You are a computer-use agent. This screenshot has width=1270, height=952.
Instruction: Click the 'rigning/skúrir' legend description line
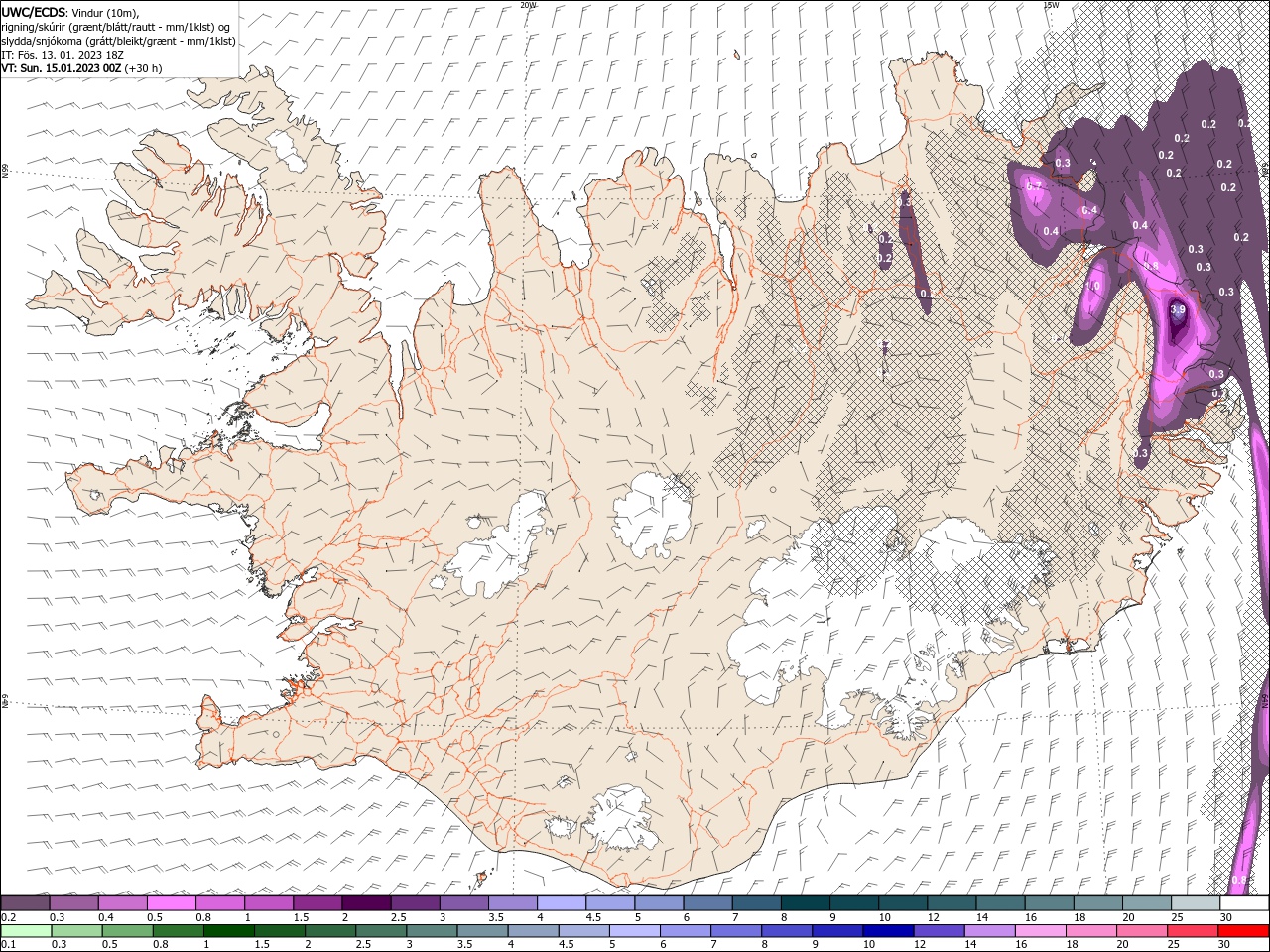116,27
